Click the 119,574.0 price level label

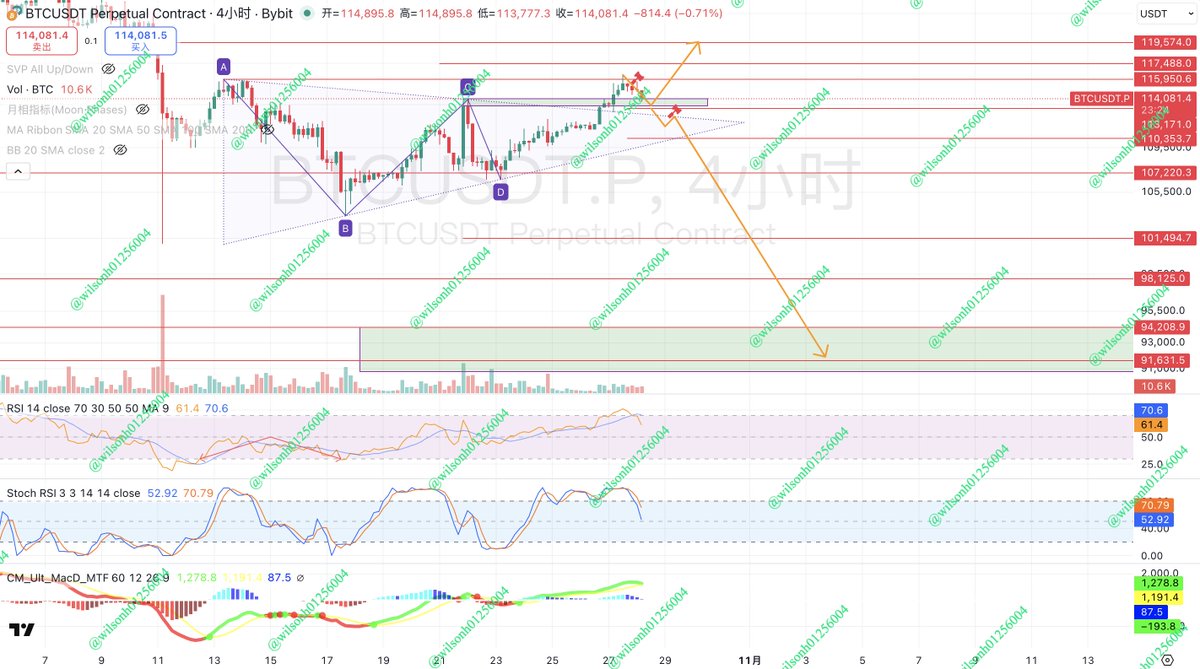tap(1163, 43)
